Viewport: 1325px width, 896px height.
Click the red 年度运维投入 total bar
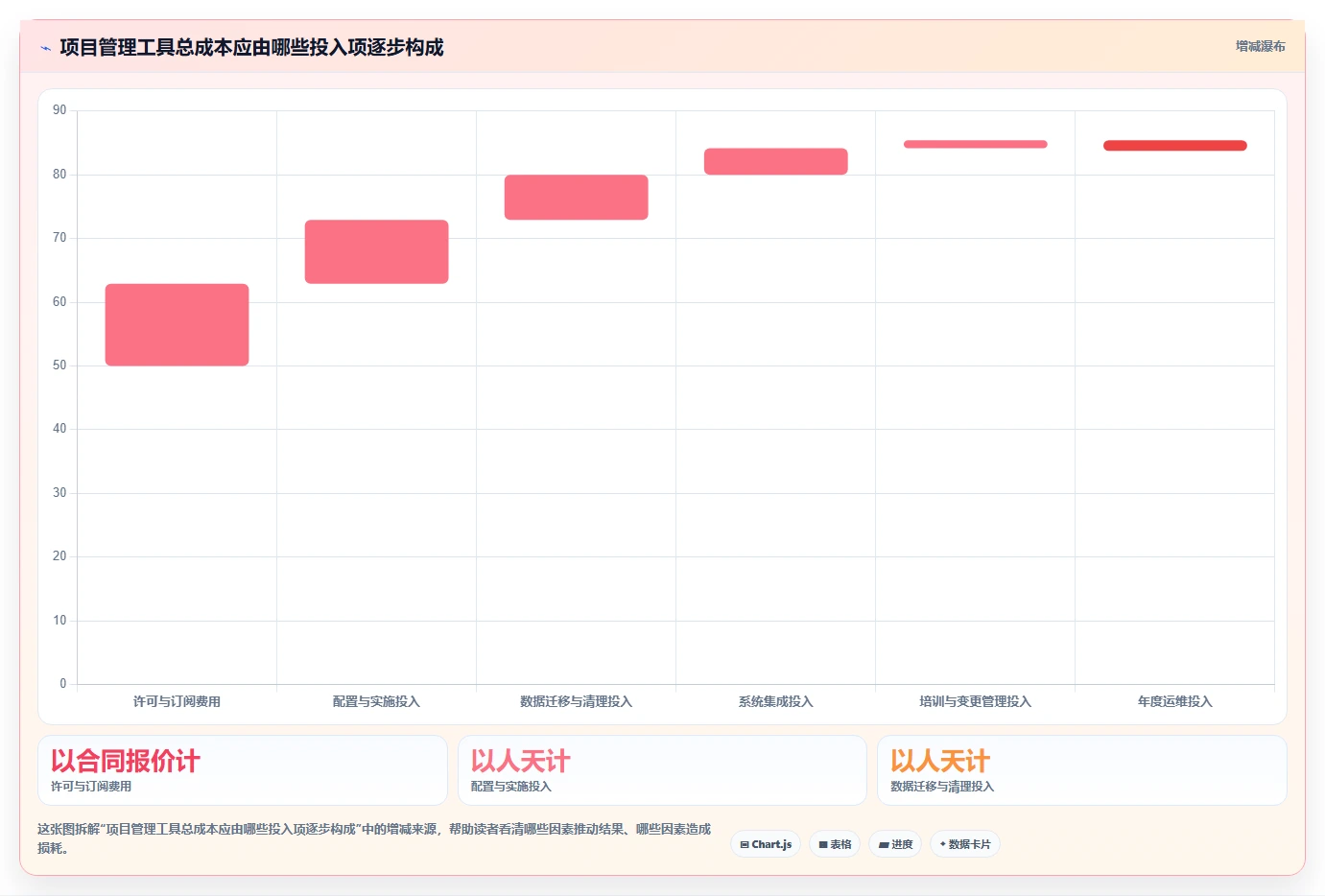[1174, 146]
